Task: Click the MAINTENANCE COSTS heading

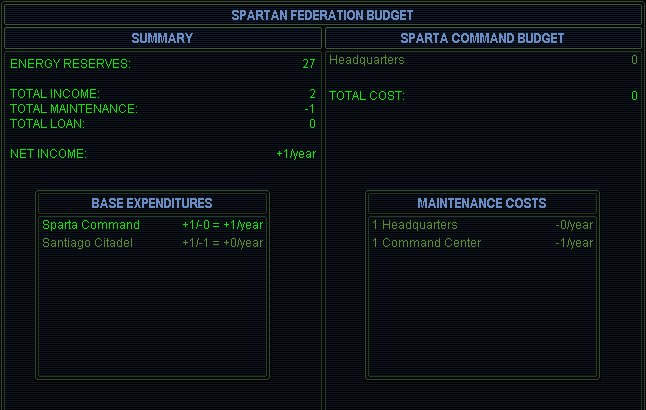Action: click(482, 203)
